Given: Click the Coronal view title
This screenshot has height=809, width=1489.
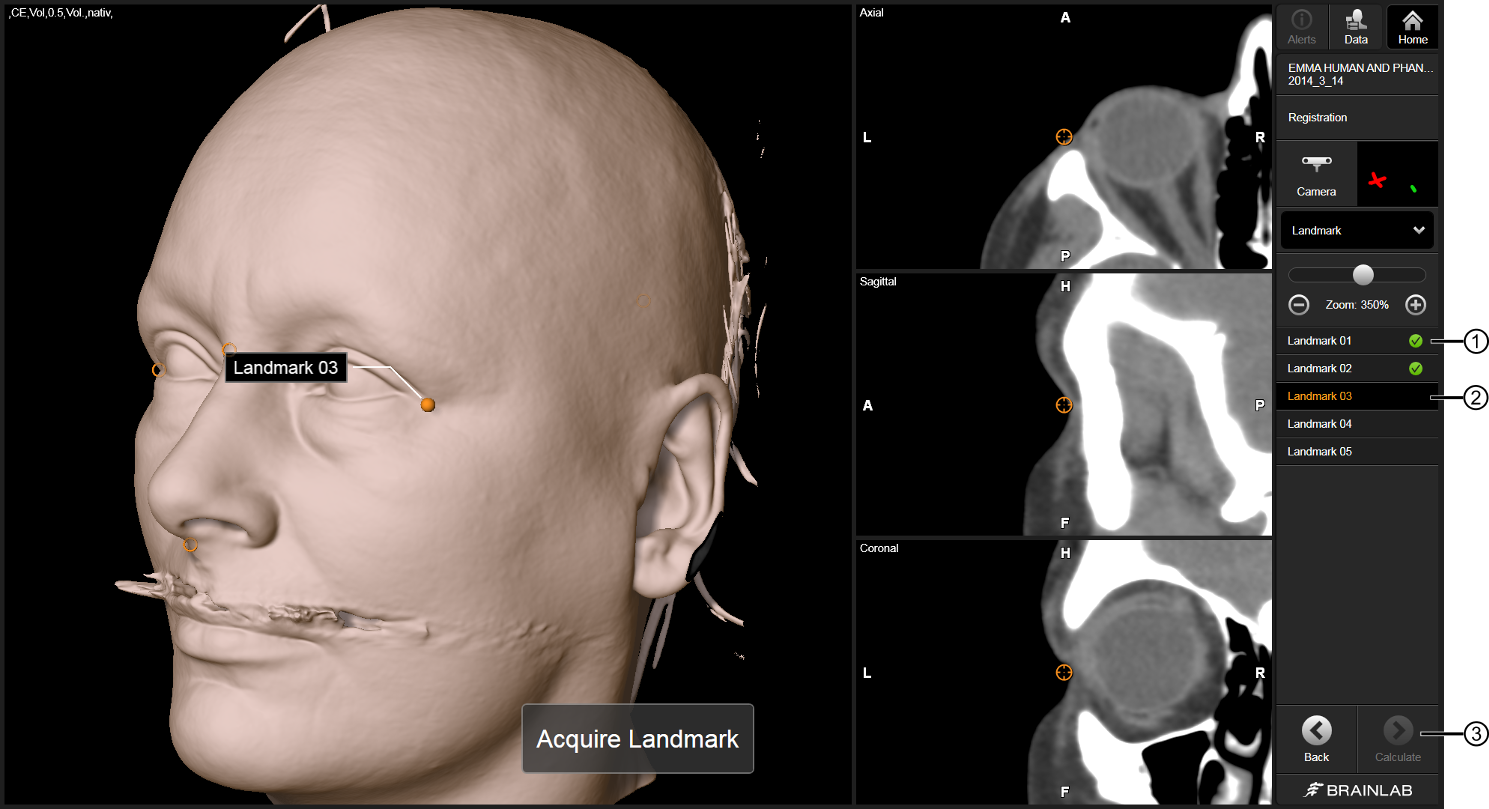Looking at the screenshot, I should tap(879, 548).
